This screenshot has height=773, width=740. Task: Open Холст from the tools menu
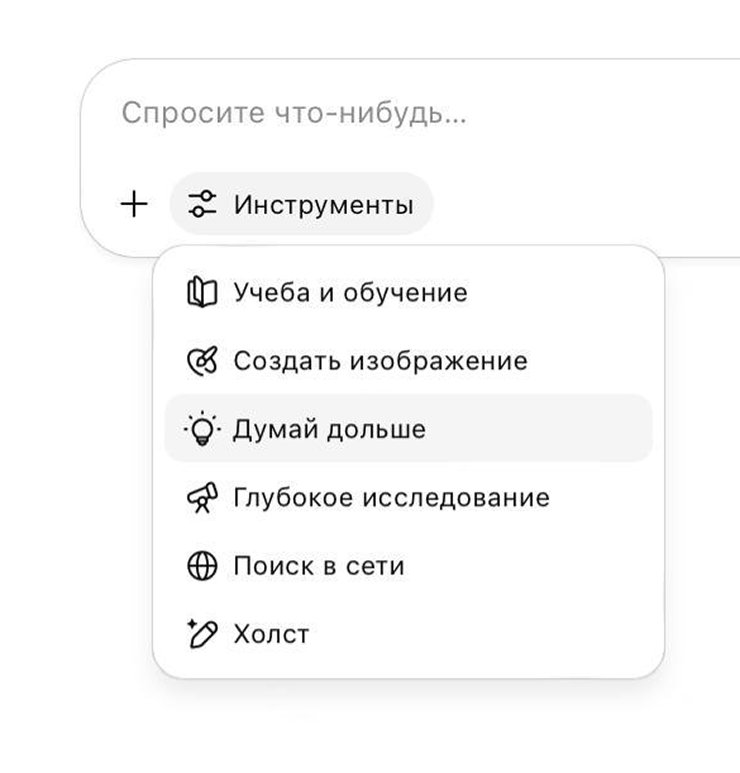coord(408,633)
